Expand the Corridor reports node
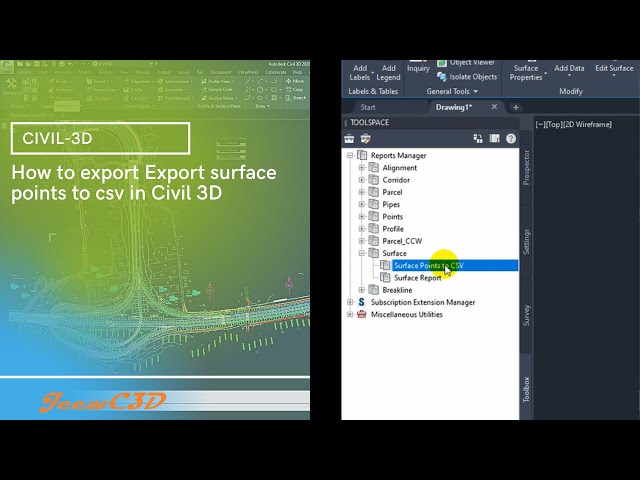 coord(362,180)
